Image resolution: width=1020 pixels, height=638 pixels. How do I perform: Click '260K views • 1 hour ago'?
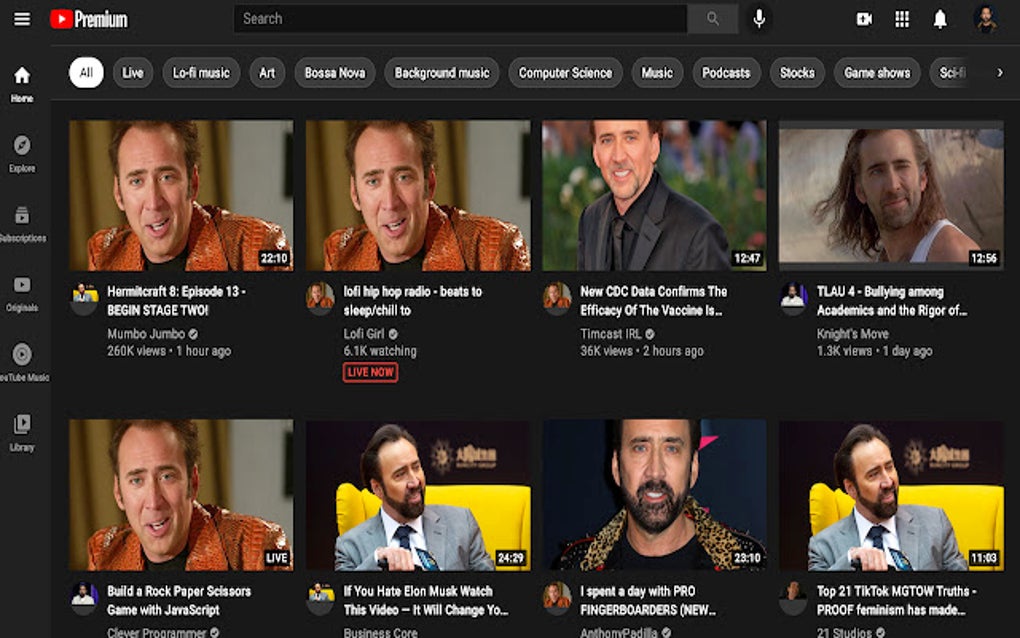pos(169,351)
